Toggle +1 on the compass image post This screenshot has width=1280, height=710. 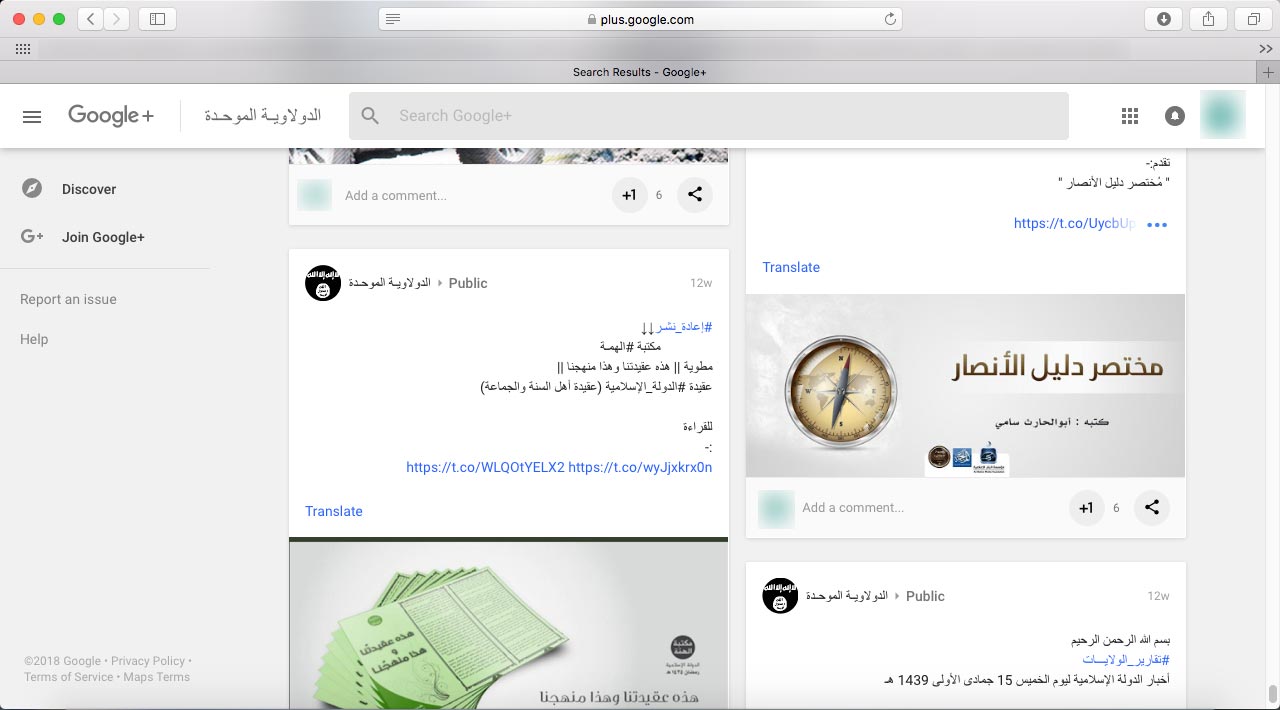click(x=1086, y=508)
